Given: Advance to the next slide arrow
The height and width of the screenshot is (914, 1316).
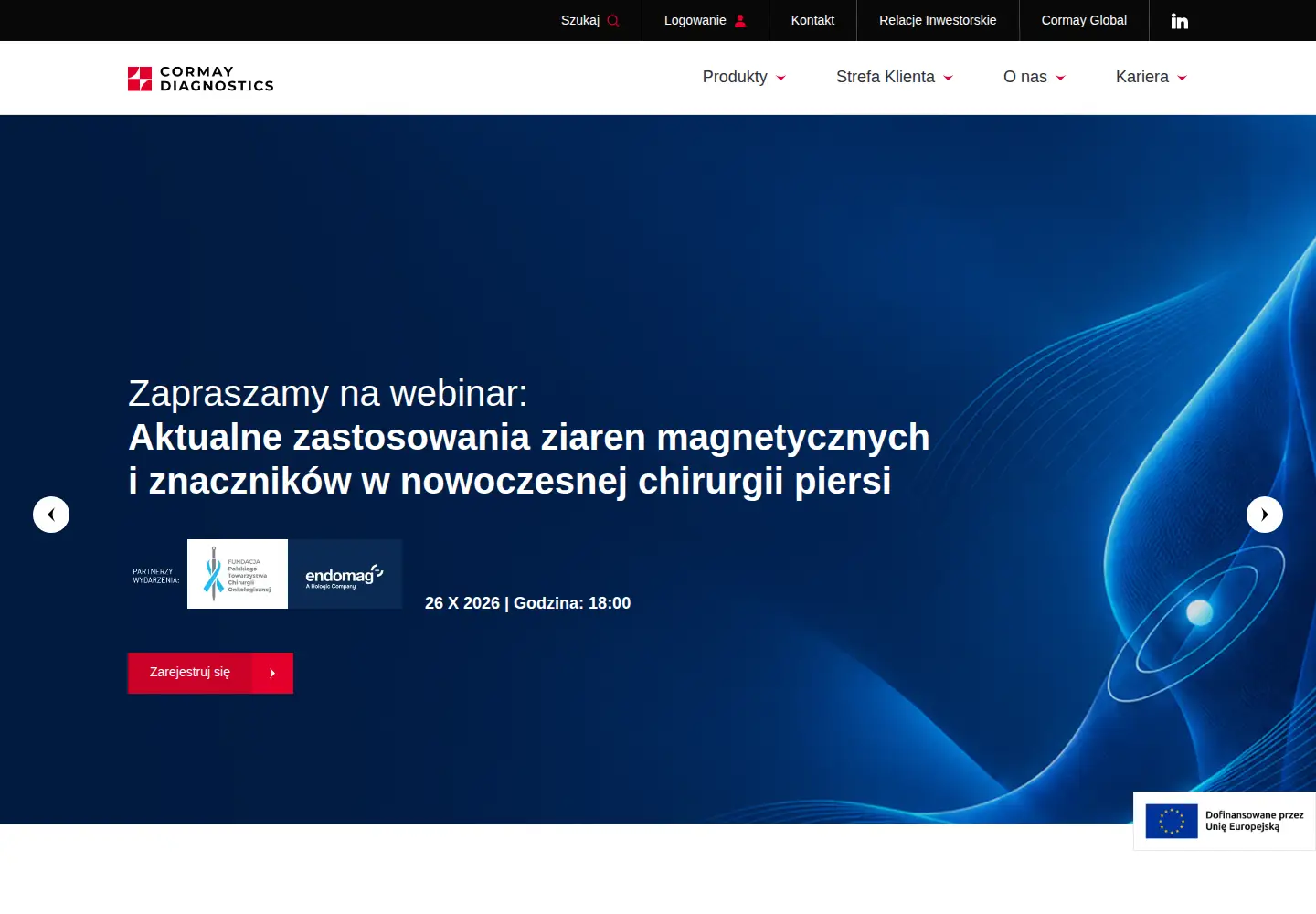Looking at the screenshot, I should 1265,515.
